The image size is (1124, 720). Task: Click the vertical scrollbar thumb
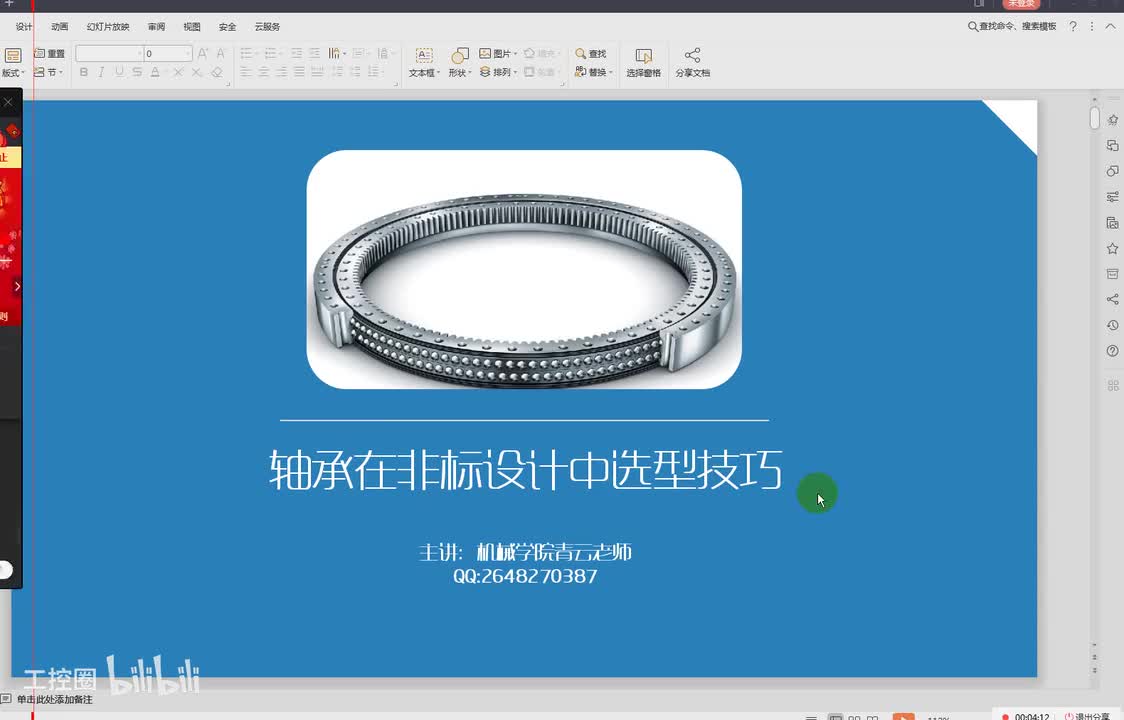coord(1095,118)
